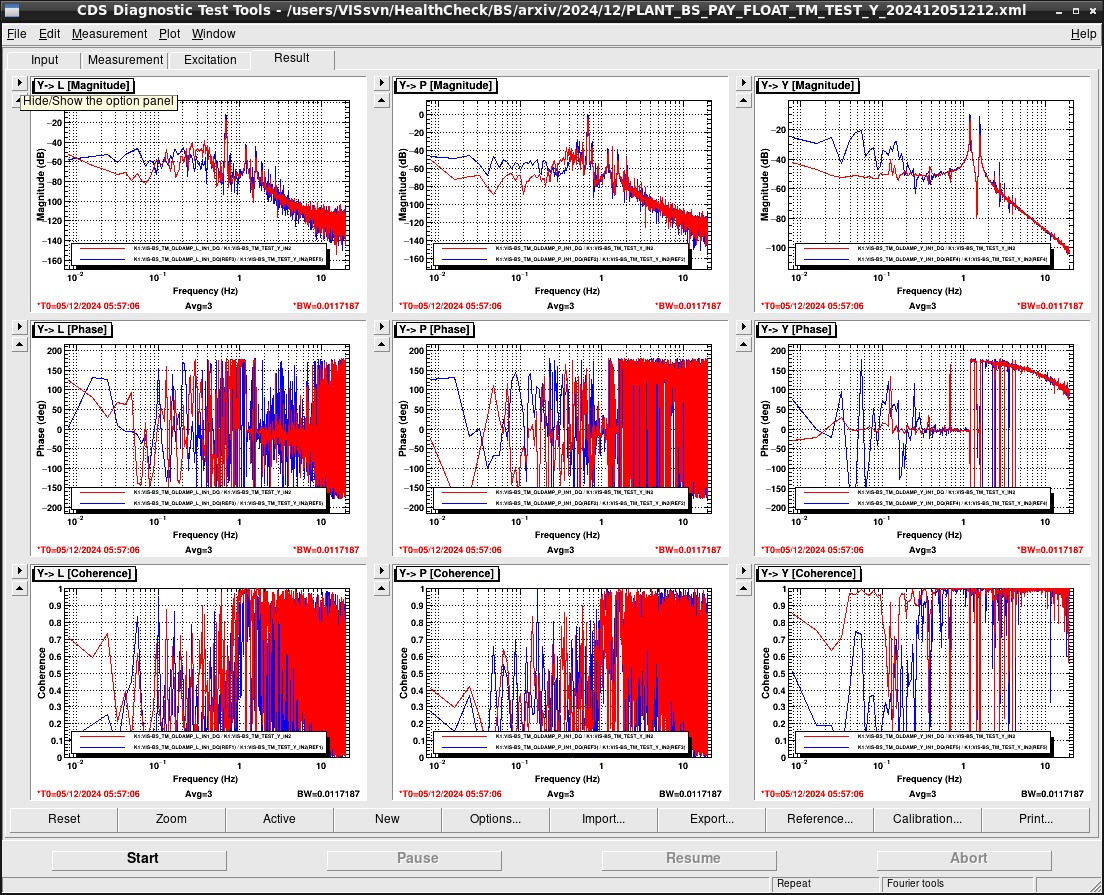The image size is (1104, 895).
Task: Click up-arrow button on Y->Y Magnitude plot
Action: pyautogui.click(x=744, y=101)
